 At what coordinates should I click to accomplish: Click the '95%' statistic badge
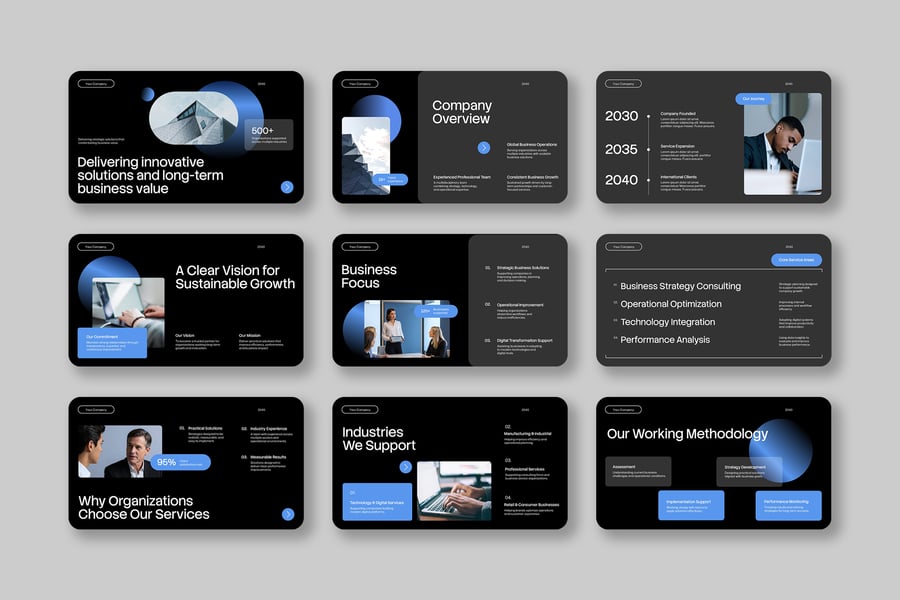click(x=180, y=462)
